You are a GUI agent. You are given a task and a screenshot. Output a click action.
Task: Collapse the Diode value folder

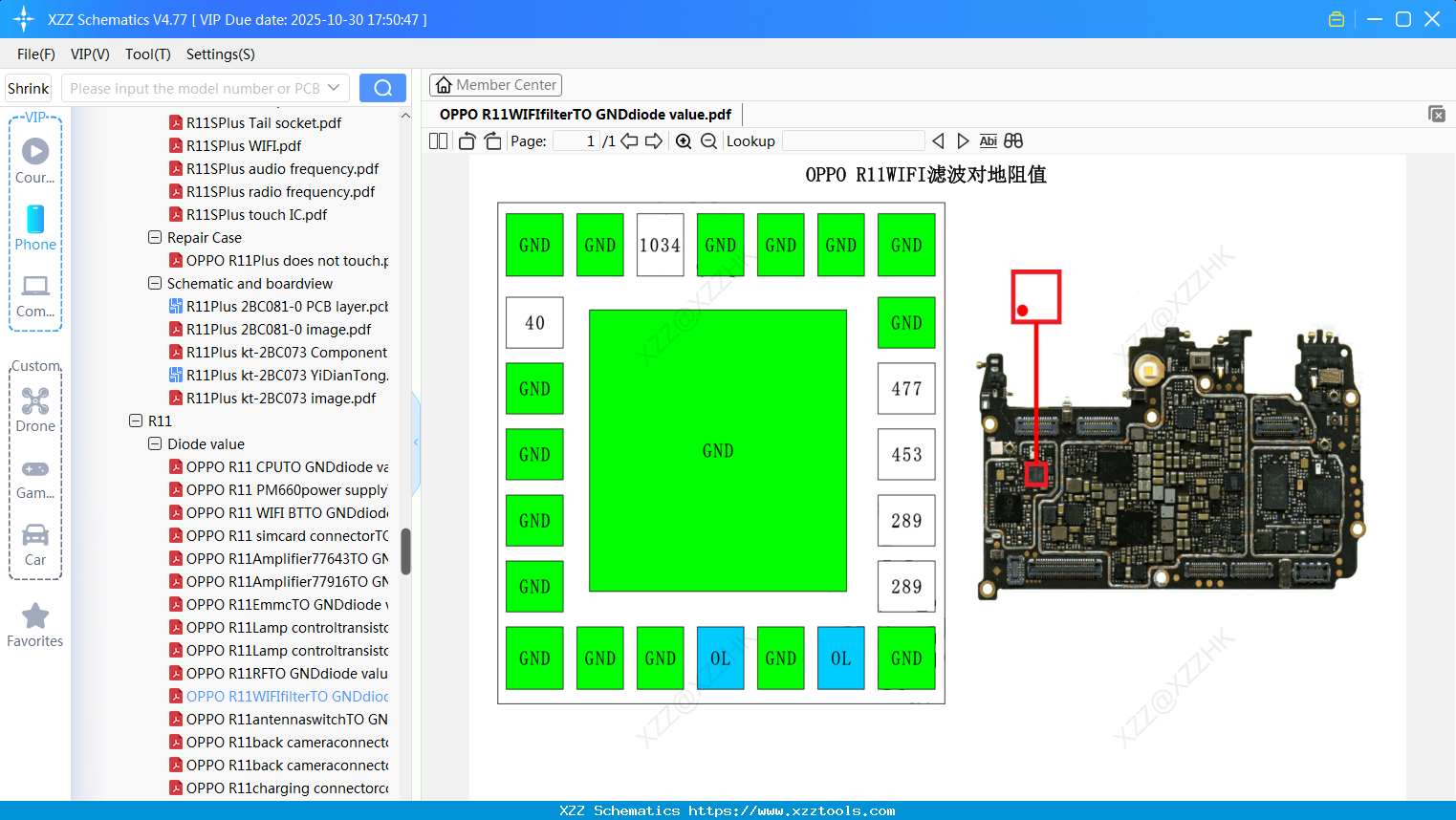pyautogui.click(x=155, y=443)
